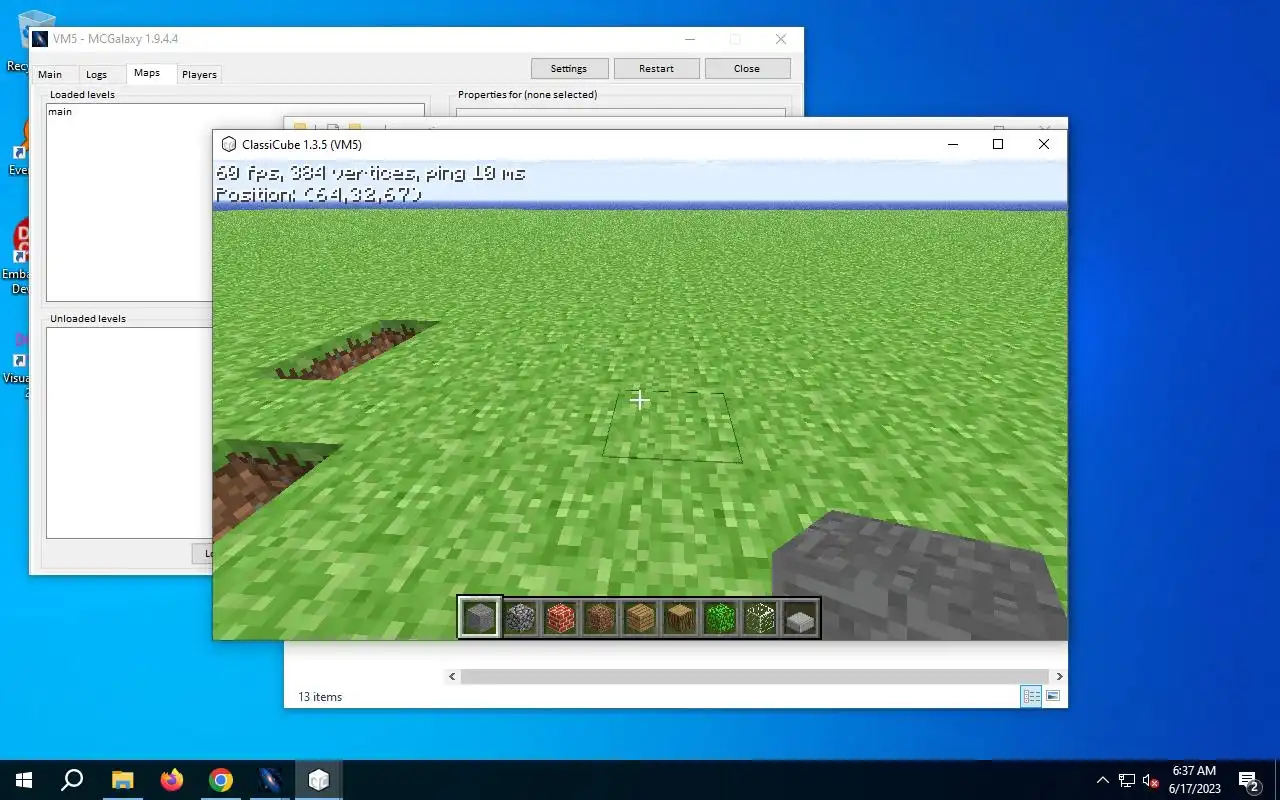The width and height of the screenshot is (1280, 800).
Task: Launch Google Chrome from taskbar
Action: coord(220,780)
